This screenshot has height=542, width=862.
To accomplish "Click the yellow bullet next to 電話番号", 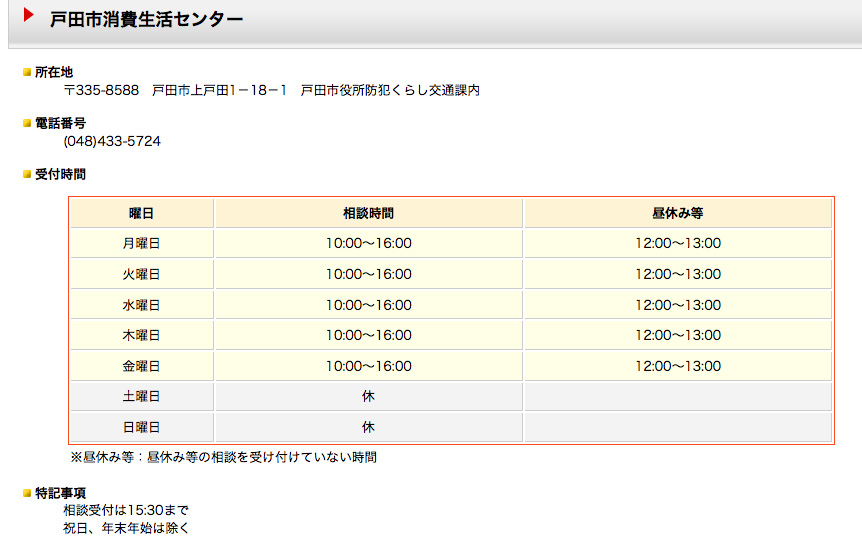I will click(27, 124).
